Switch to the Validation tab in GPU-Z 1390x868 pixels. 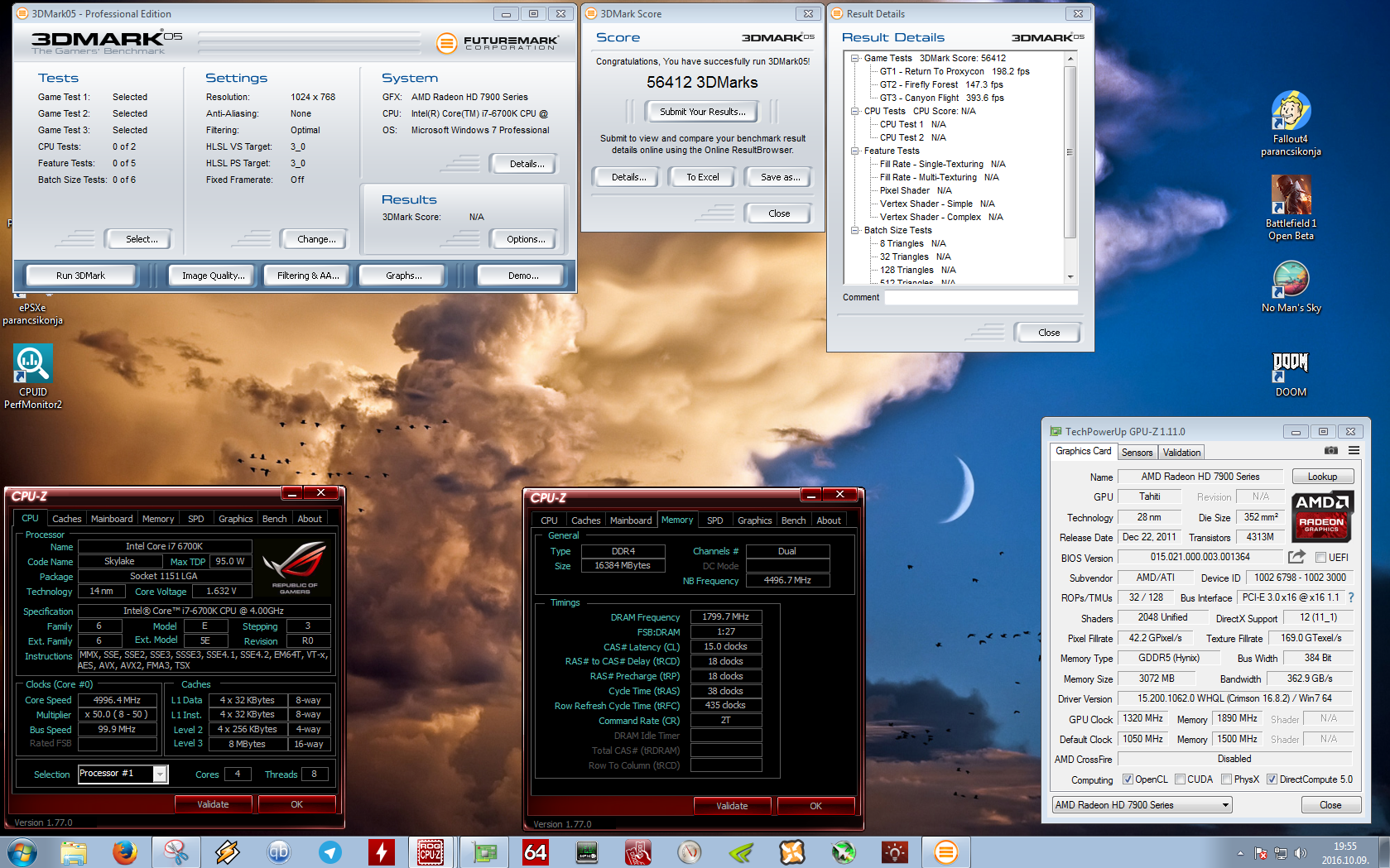click(x=1181, y=453)
